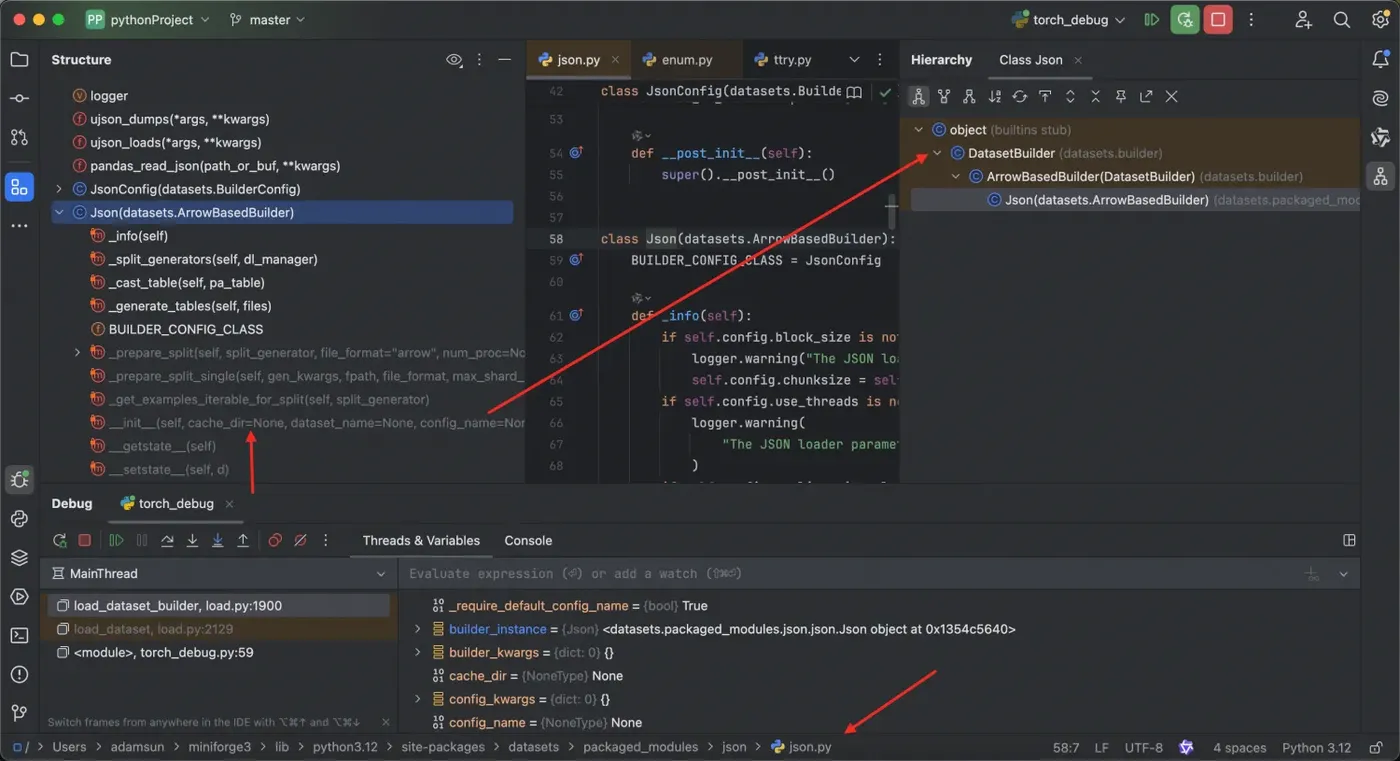Open the torch_debug run configuration dropdown
Image resolution: width=1400 pixels, height=761 pixels.
[x=1068, y=19]
